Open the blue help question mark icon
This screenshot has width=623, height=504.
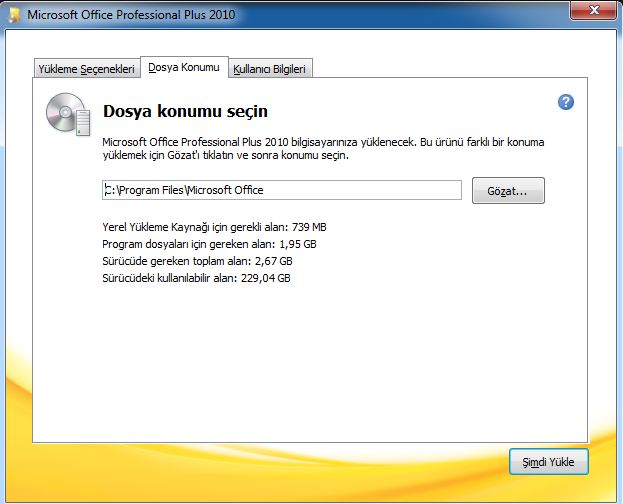point(565,102)
